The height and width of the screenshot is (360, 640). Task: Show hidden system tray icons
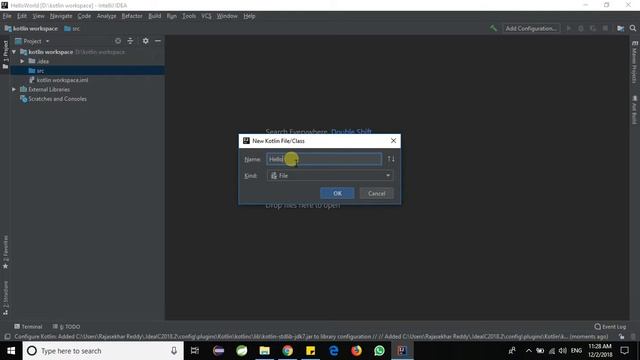[x=529, y=351]
